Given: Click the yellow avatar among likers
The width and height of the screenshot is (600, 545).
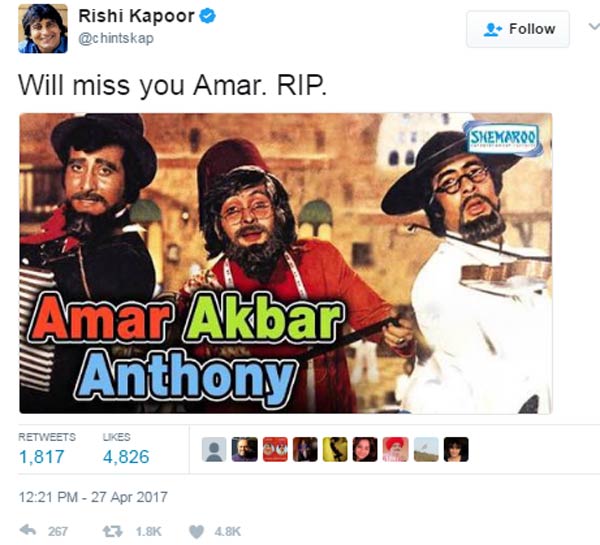Looking at the screenshot, I should click(x=335, y=449).
